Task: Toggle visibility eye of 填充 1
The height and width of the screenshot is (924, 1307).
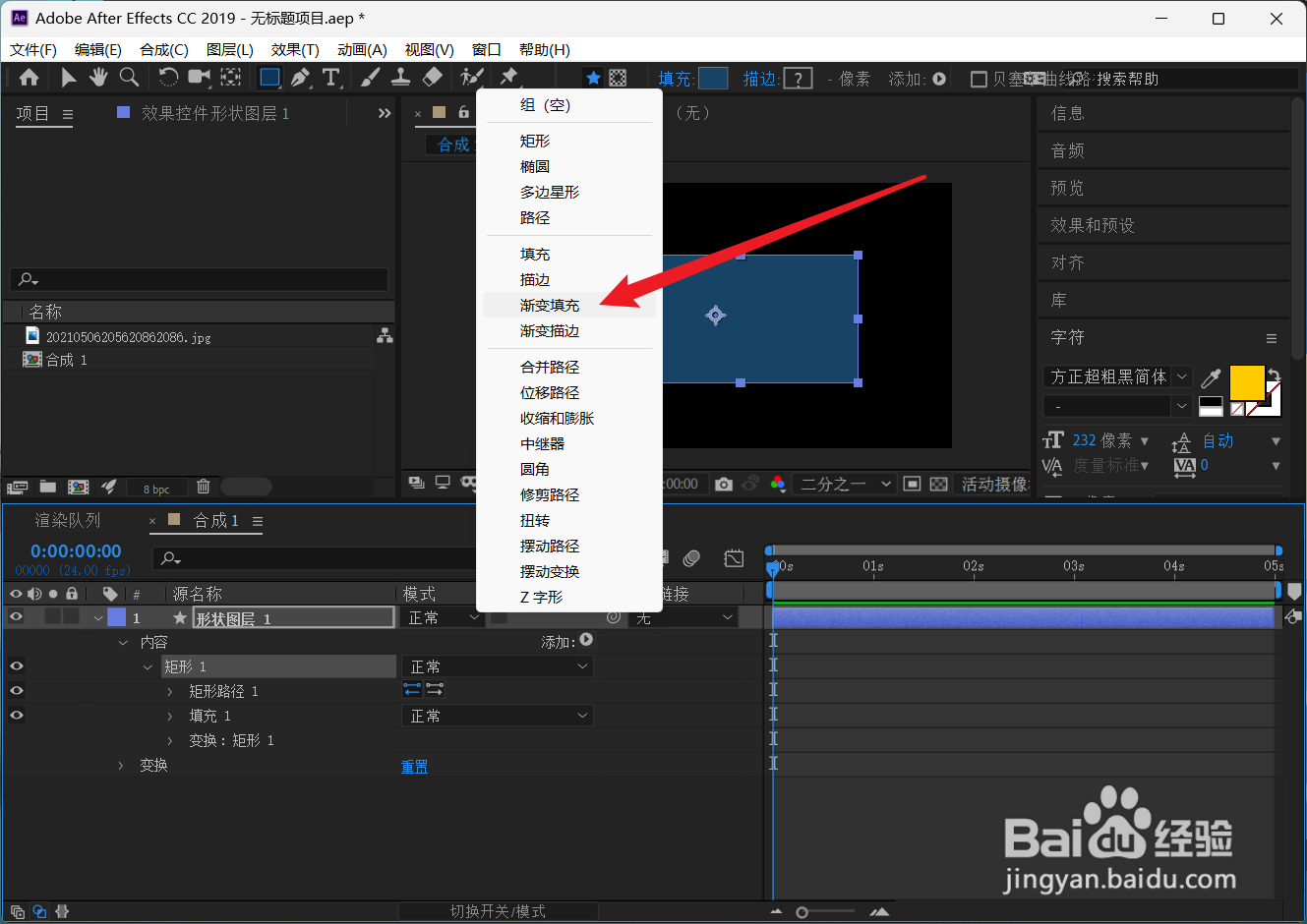Action: 17,716
